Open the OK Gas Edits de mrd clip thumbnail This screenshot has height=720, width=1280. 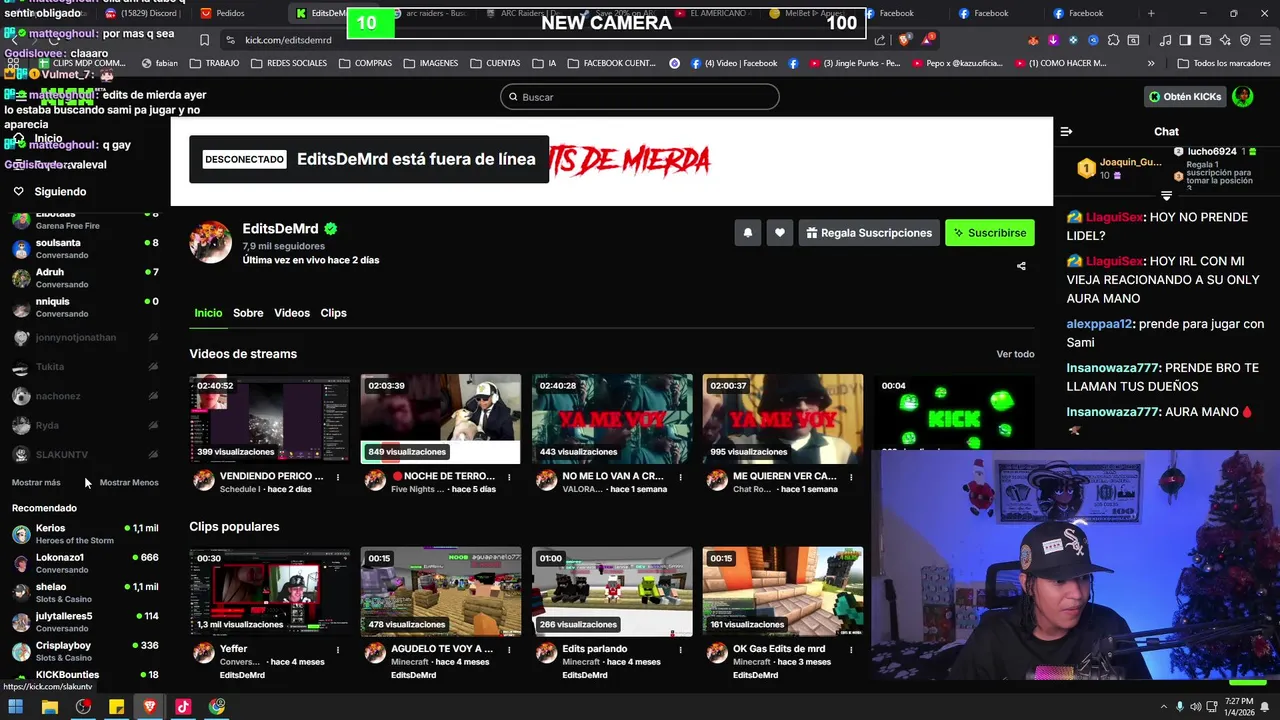pos(783,591)
